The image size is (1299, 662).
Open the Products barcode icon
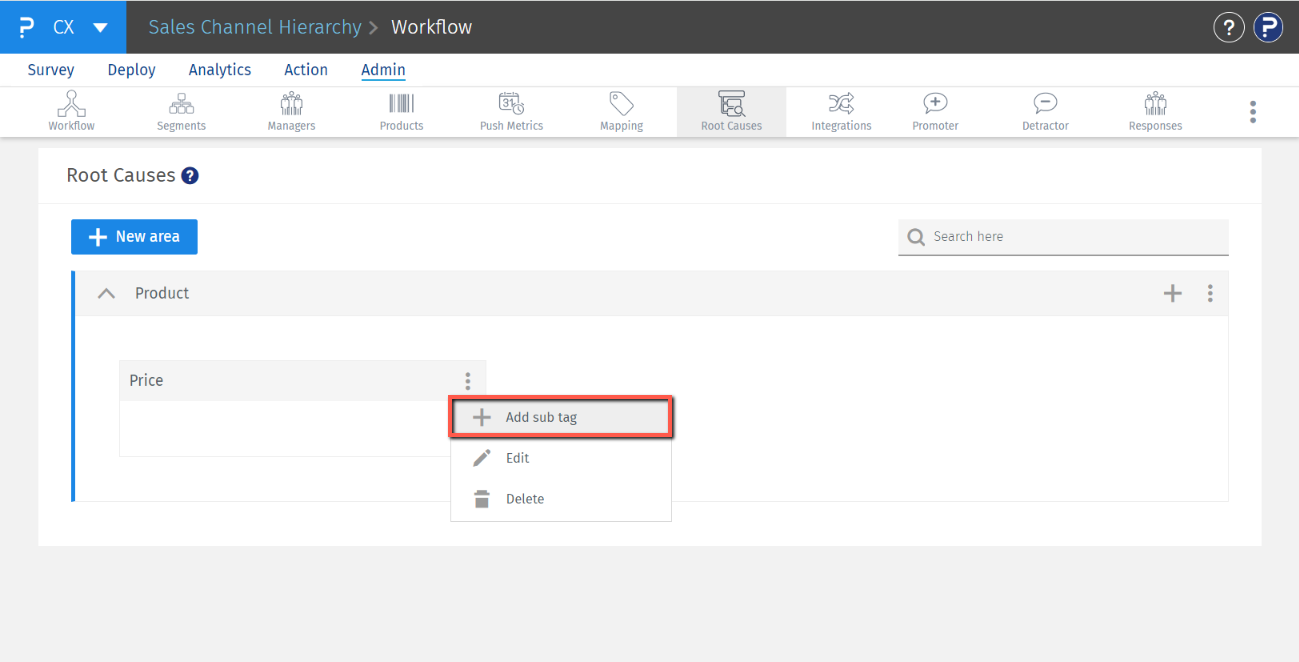(401, 111)
